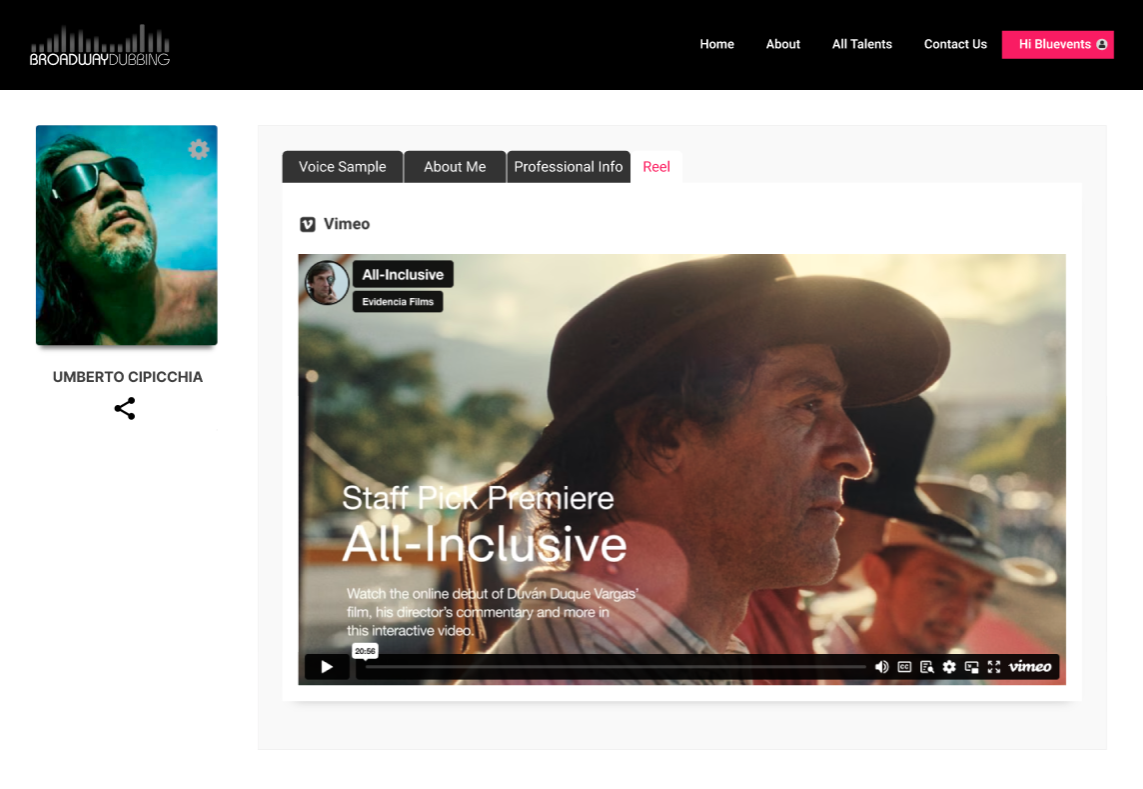Click Umberto Cipicchia's profile photo
This screenshot has width=1143, height=789.
(127, 235)
